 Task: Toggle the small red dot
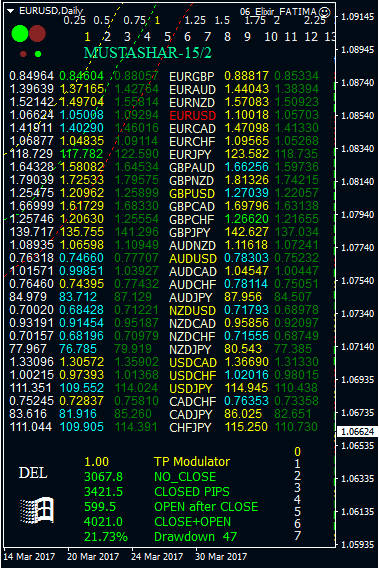click(23, 54)
